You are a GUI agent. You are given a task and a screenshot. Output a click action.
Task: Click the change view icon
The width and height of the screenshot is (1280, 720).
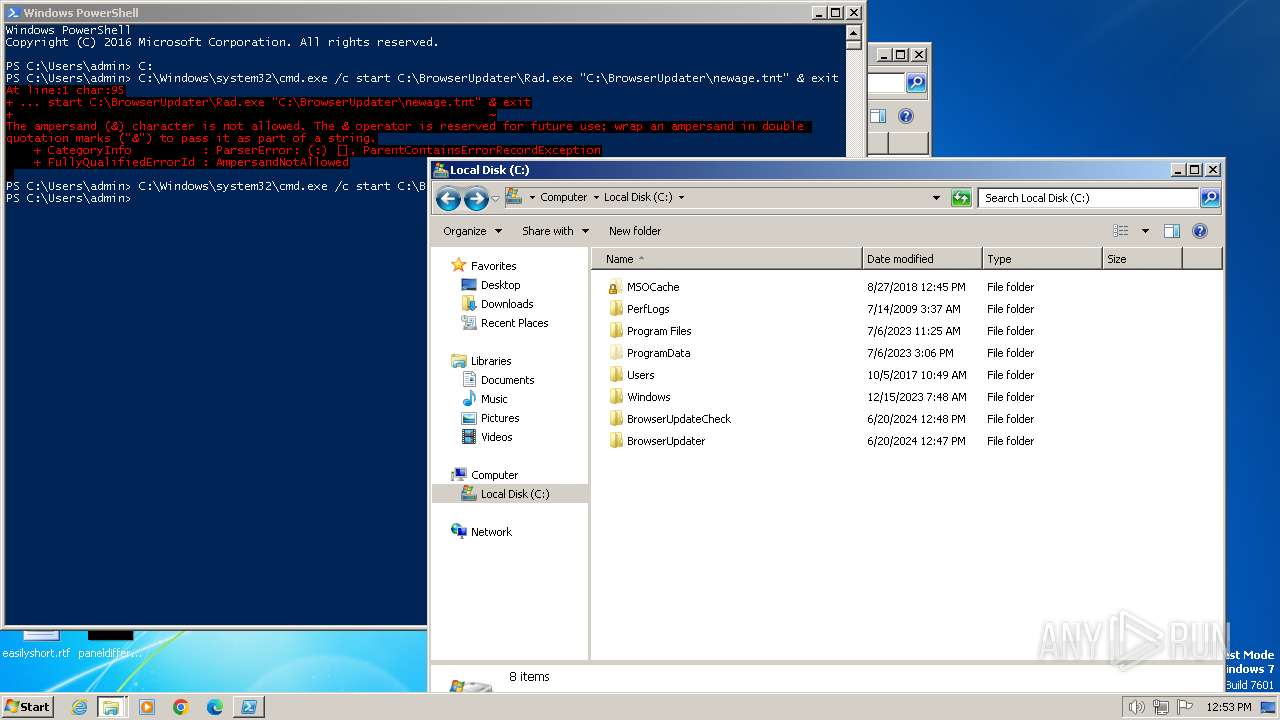pos(1121,231)
